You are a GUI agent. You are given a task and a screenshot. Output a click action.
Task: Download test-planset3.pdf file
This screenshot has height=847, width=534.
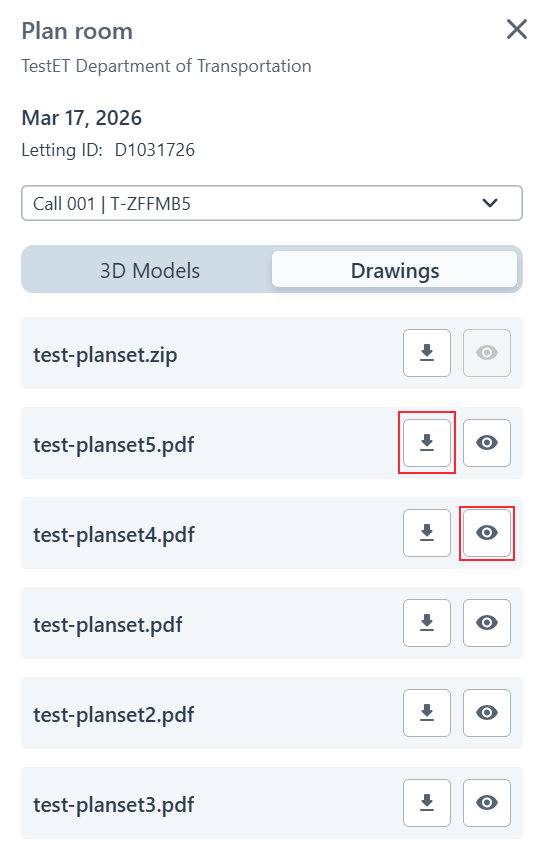(x=427, y=803)
